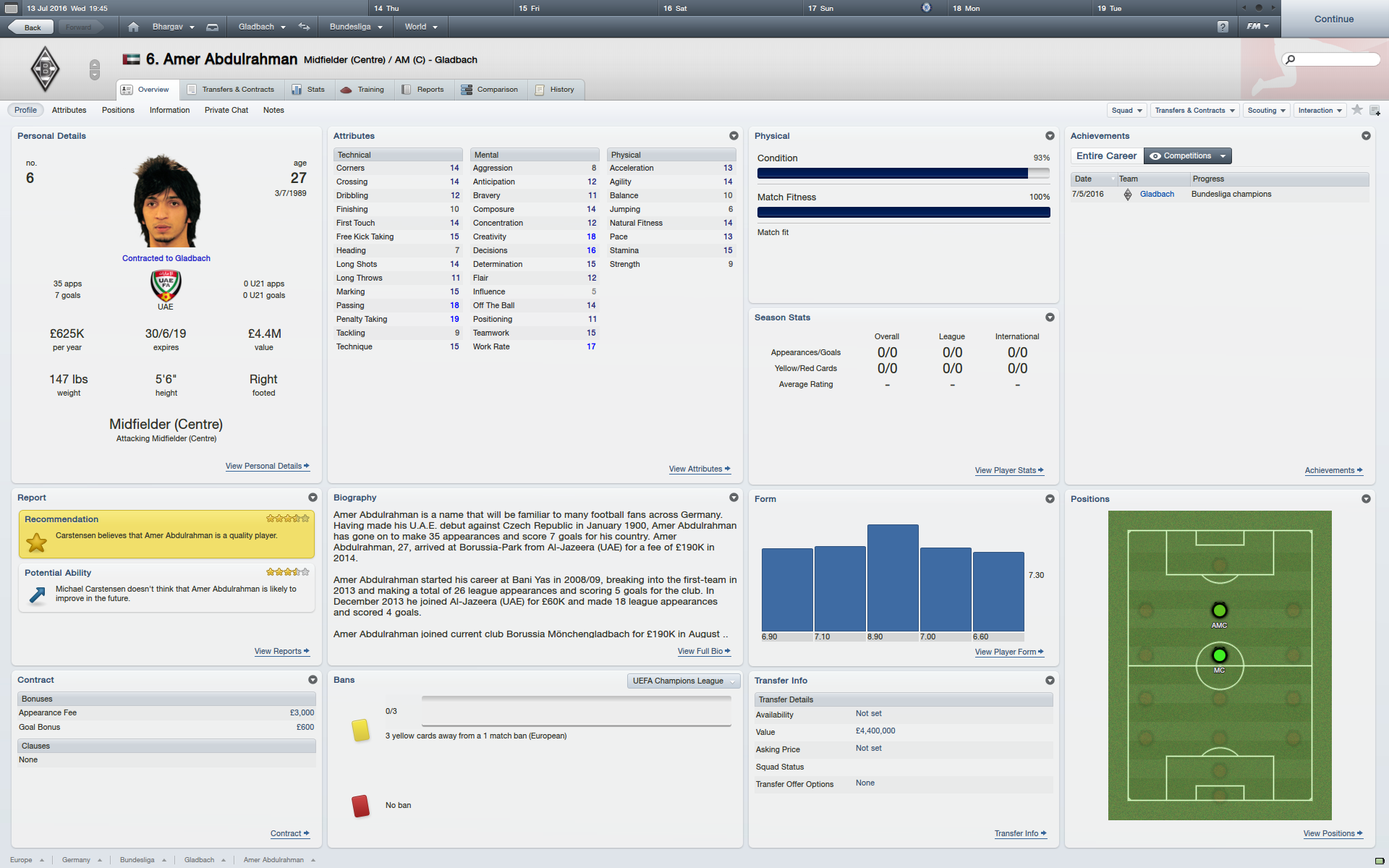Follow the View Full Bio link
The height and width of the screenshot is (868, 1389).
704,652
